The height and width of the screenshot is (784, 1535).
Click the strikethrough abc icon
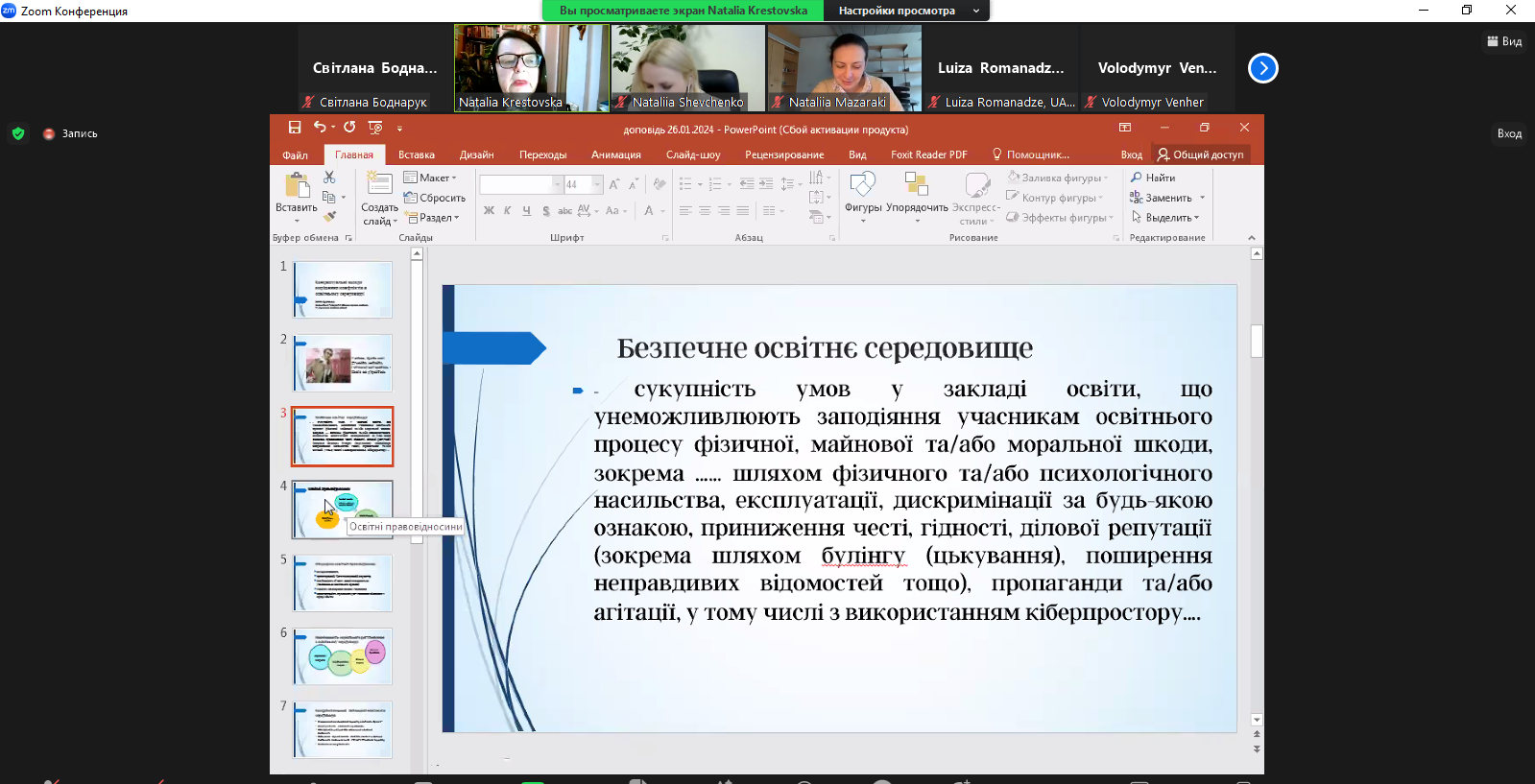pyautogui.click(x=564, y=211)
